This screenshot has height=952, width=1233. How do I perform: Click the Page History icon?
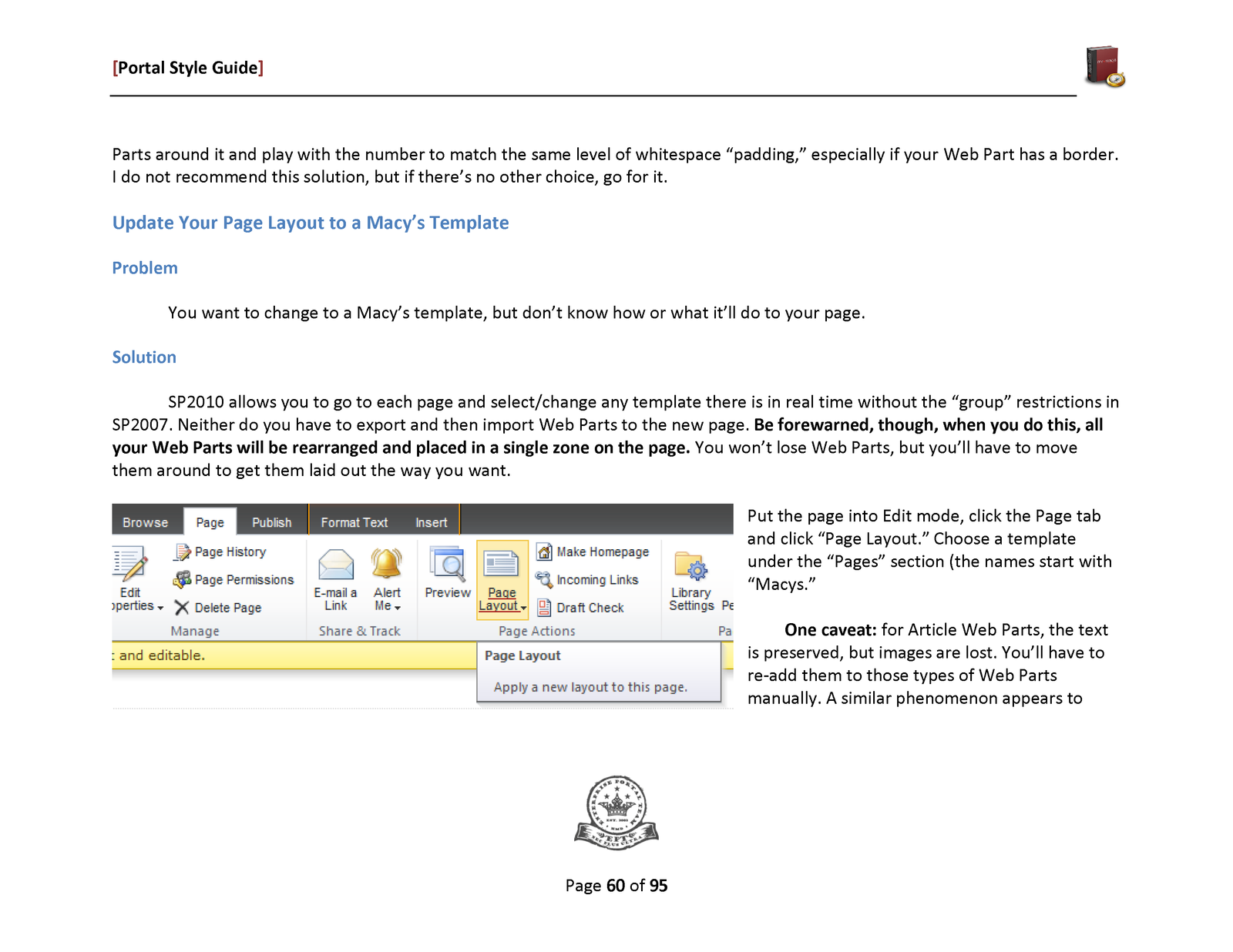[x=183, y=552]
